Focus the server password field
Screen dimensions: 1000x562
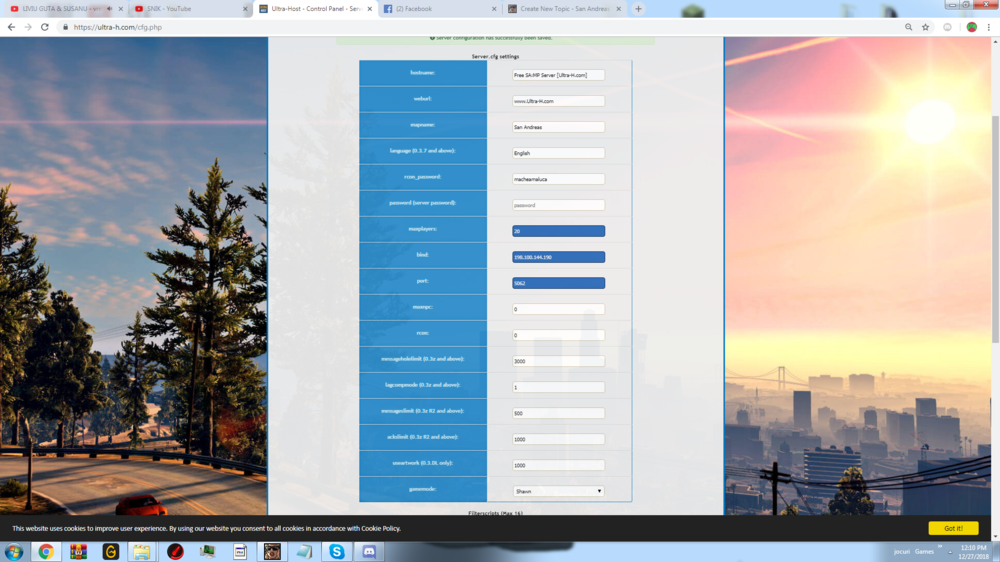pyautogui.click(x=558, y=205)
